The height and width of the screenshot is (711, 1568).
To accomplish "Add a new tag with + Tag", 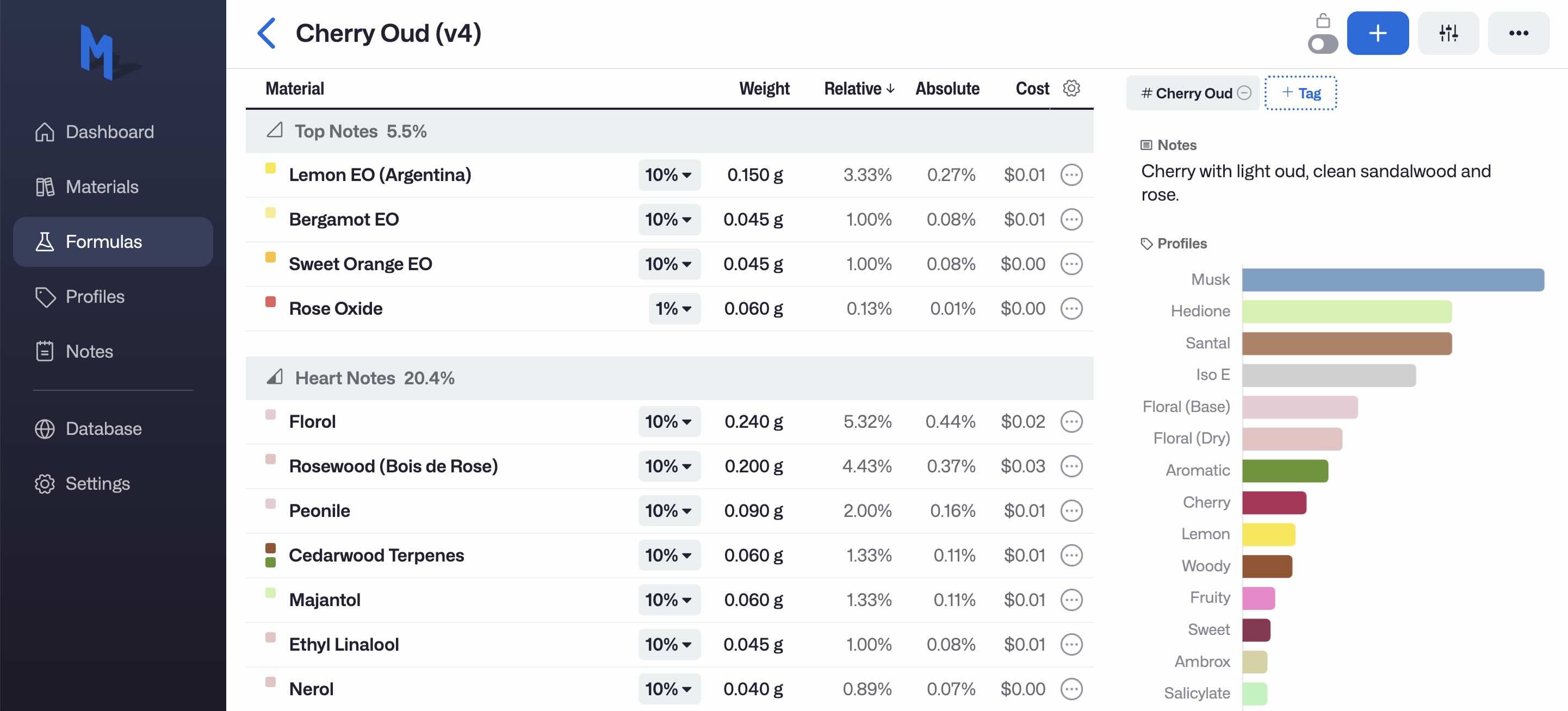I will coord(1301,93).
